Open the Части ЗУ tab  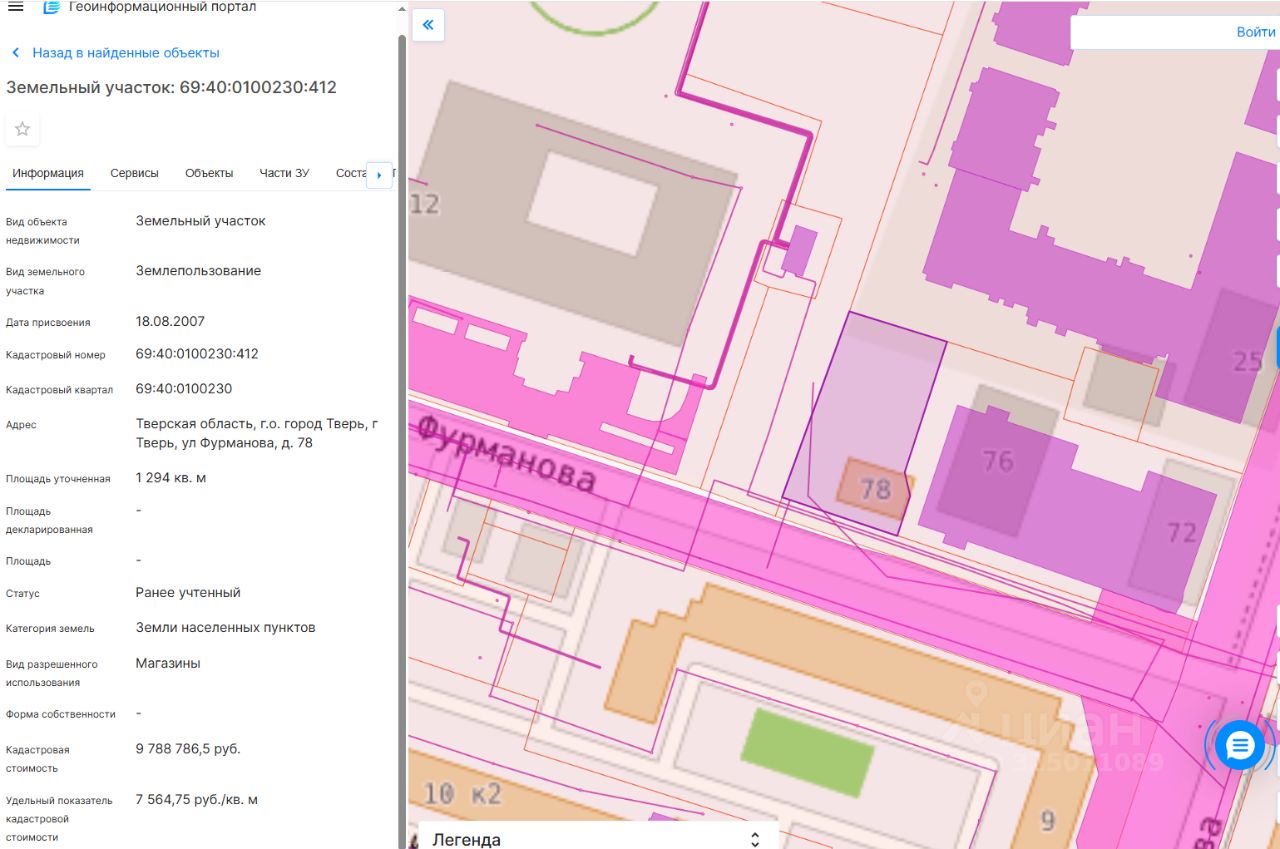pos(284,173)
